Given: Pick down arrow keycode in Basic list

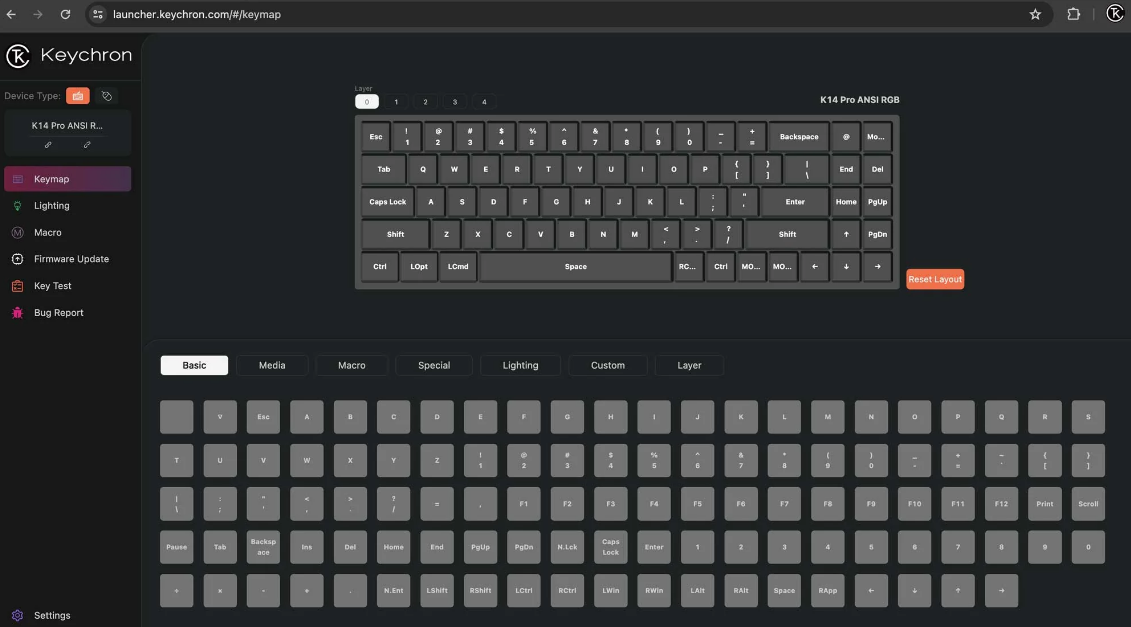Looking at the screenshot, I should pyautogui.click(x=915, y=590).
